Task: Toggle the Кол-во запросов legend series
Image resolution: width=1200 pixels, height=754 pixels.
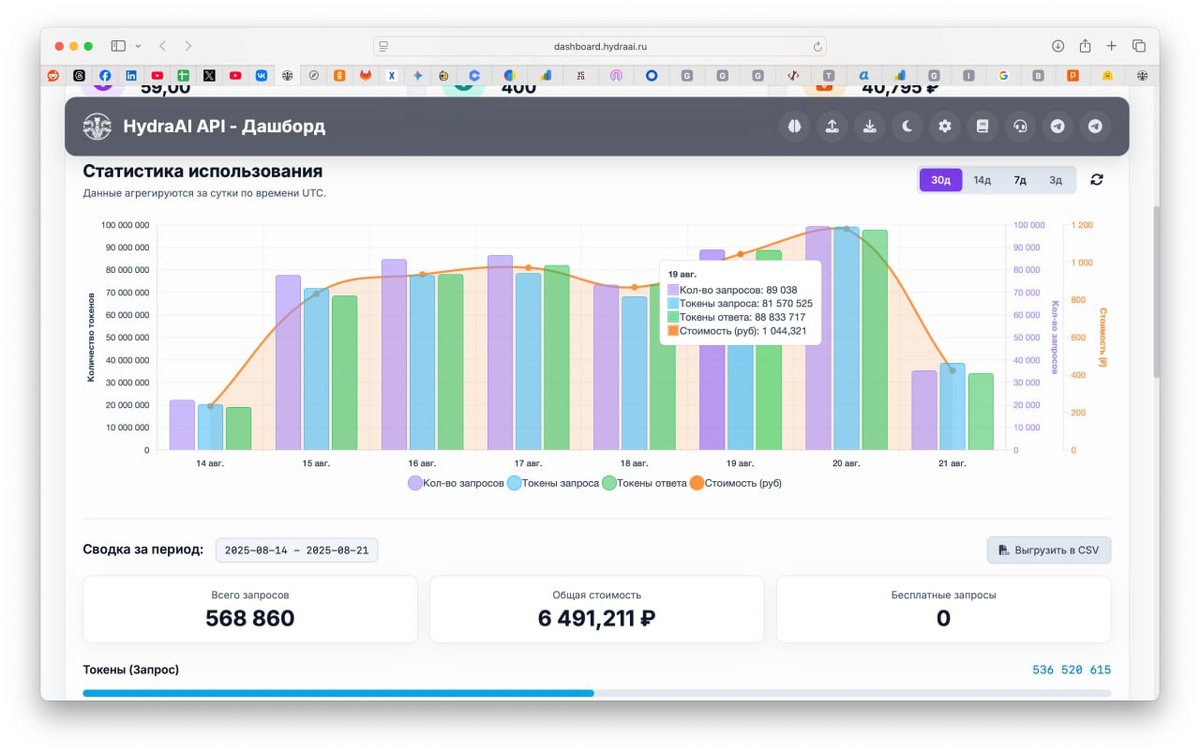Action: point(456,483)
